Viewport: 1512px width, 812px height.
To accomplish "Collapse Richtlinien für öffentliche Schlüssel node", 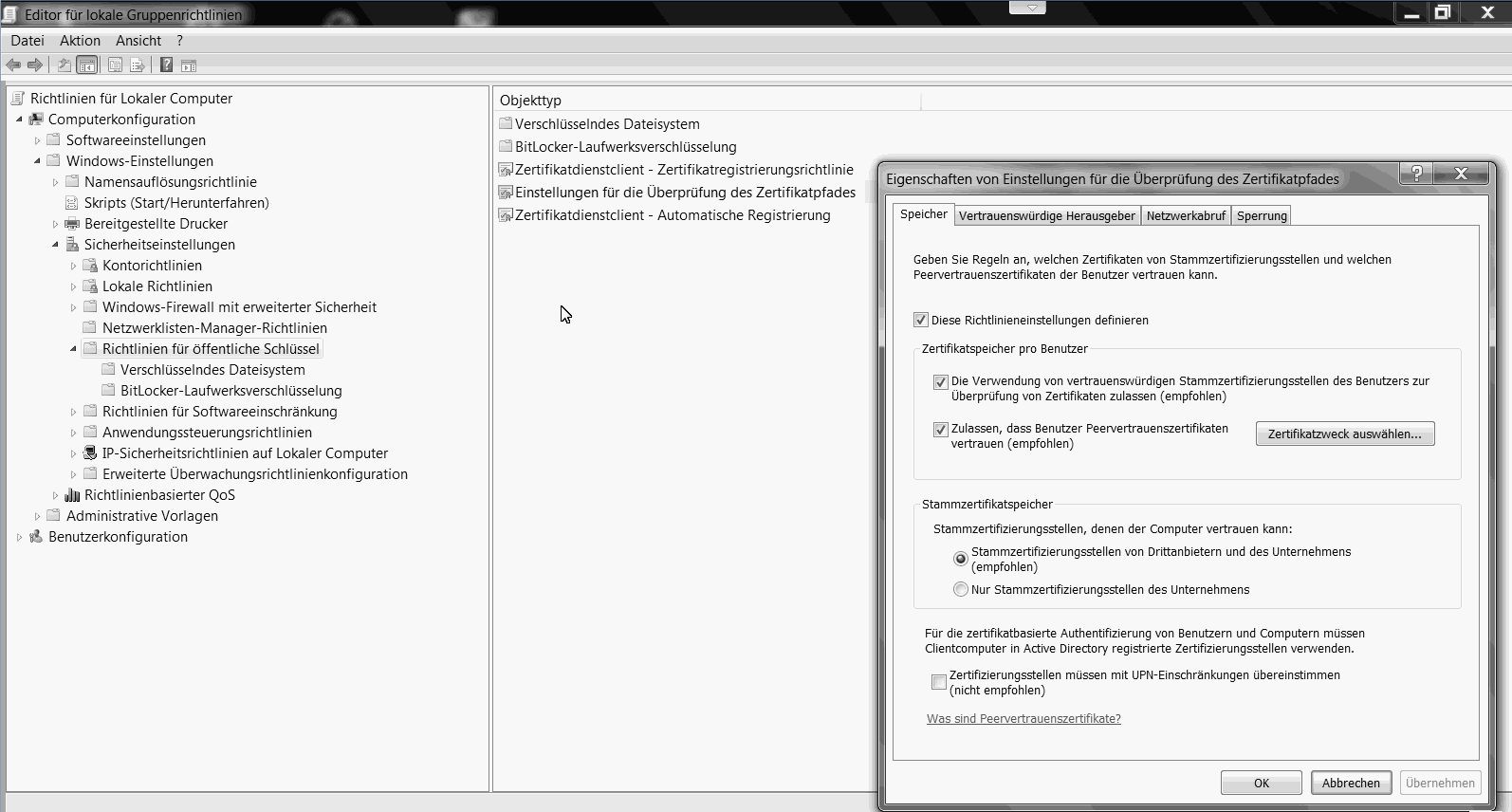I will [x=73, y=349].
